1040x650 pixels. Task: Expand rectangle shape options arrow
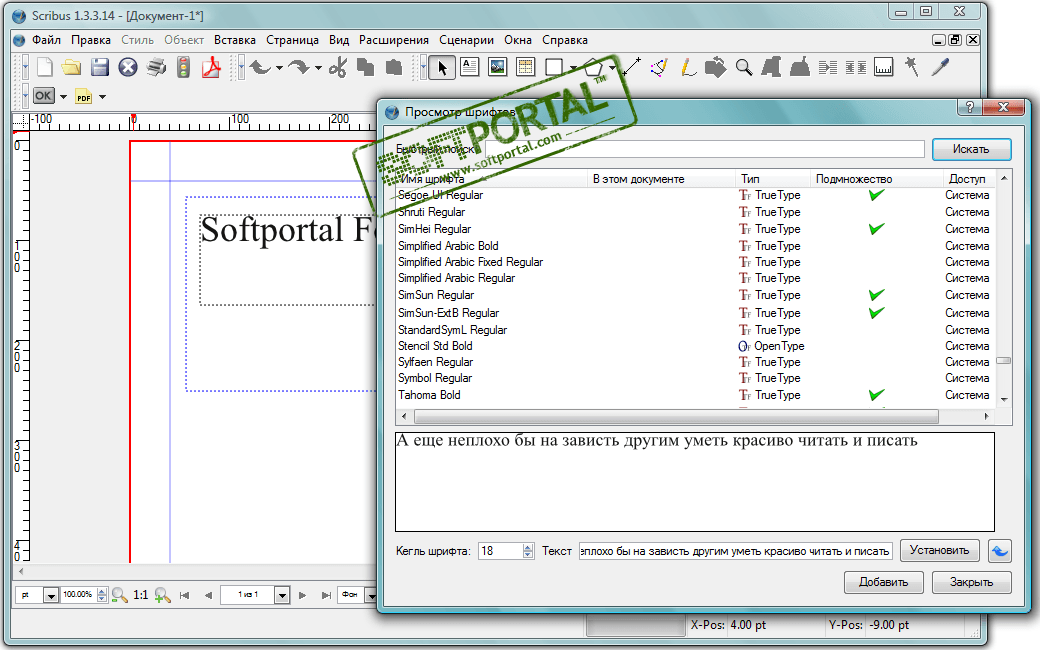pos(573,68)
